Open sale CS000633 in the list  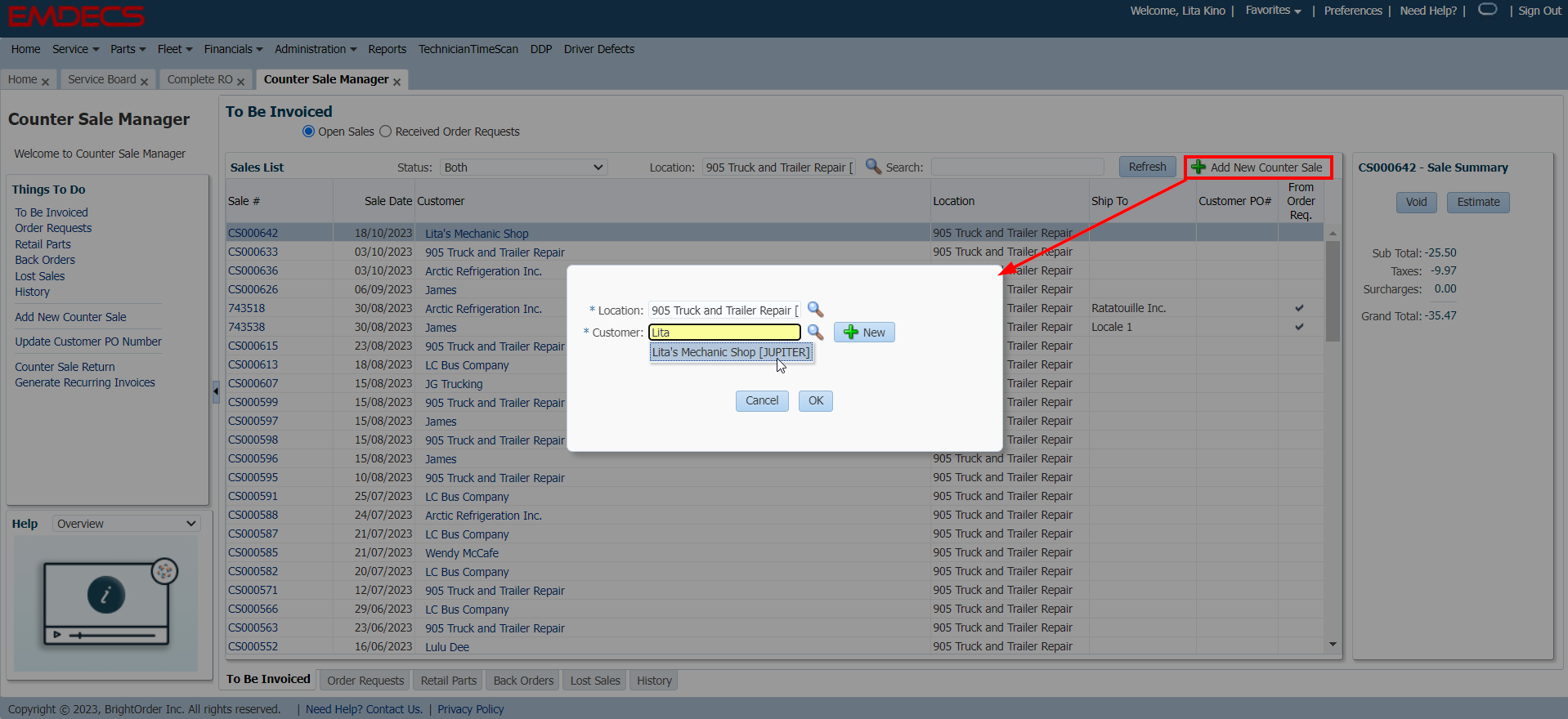coord(253,252)
